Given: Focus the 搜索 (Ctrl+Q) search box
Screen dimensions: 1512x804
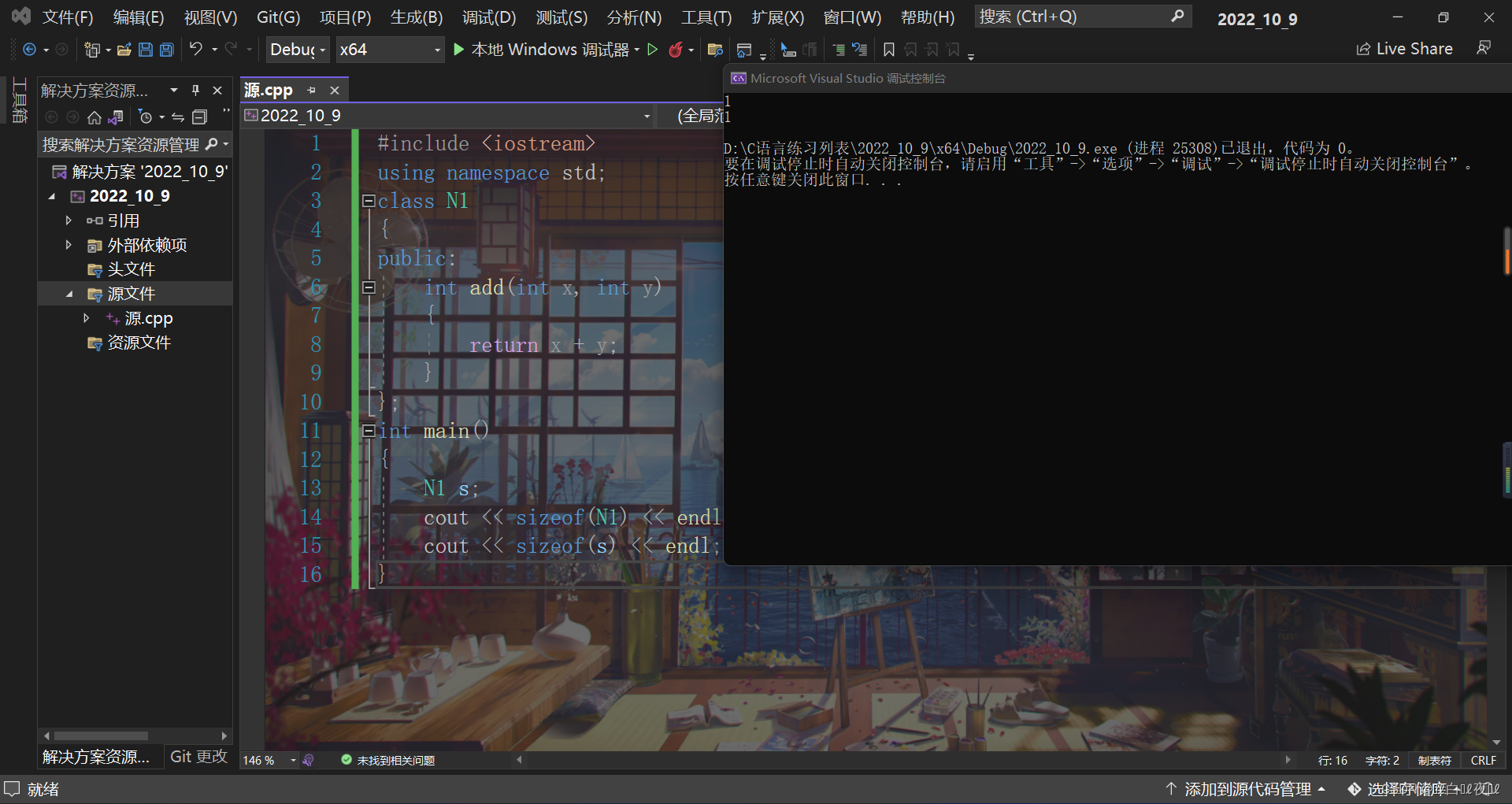Looking at the screenshot, I should (x=1083, y=17).
